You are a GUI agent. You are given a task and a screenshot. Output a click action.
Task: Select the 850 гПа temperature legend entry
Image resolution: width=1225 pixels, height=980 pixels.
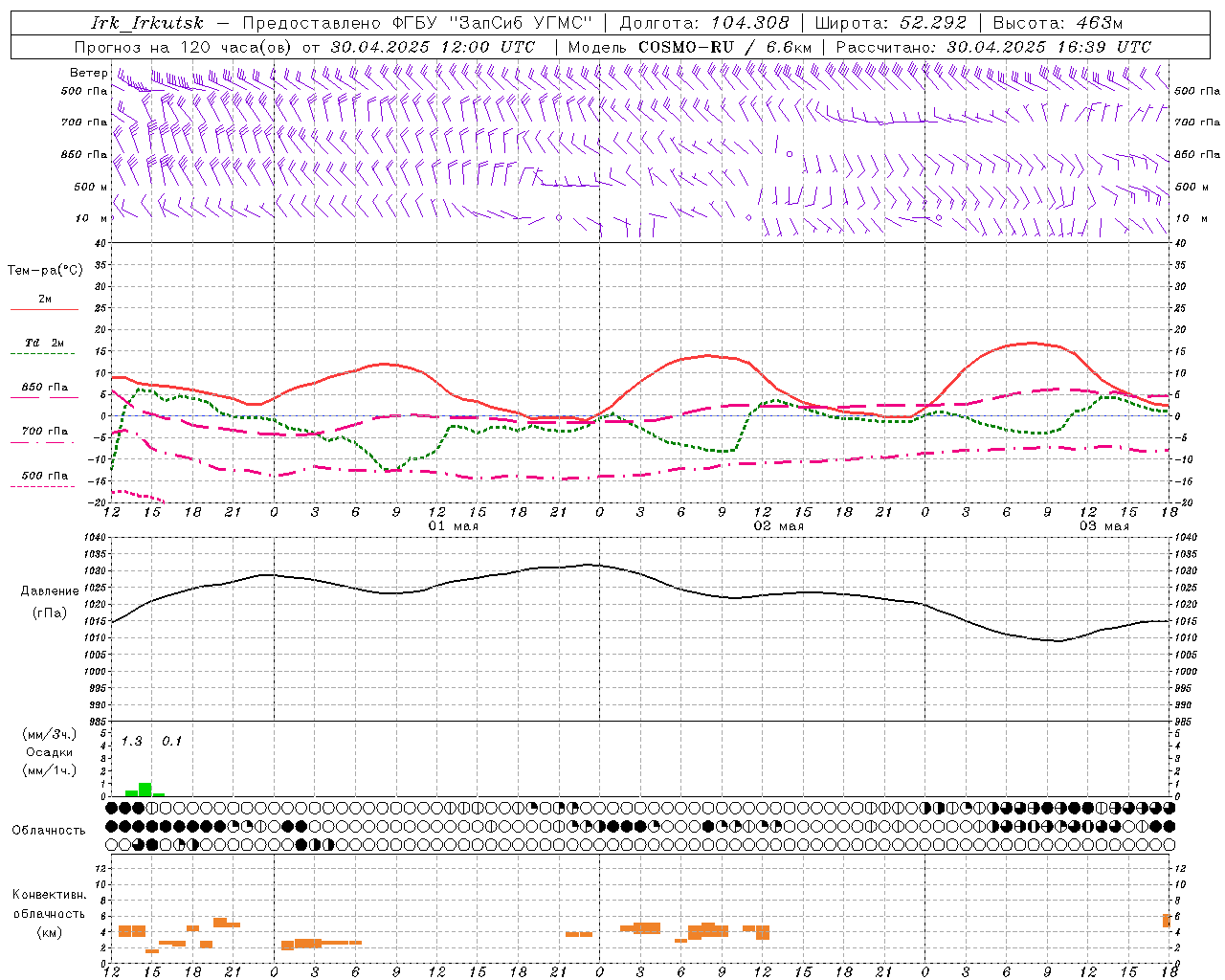[45, 388]
